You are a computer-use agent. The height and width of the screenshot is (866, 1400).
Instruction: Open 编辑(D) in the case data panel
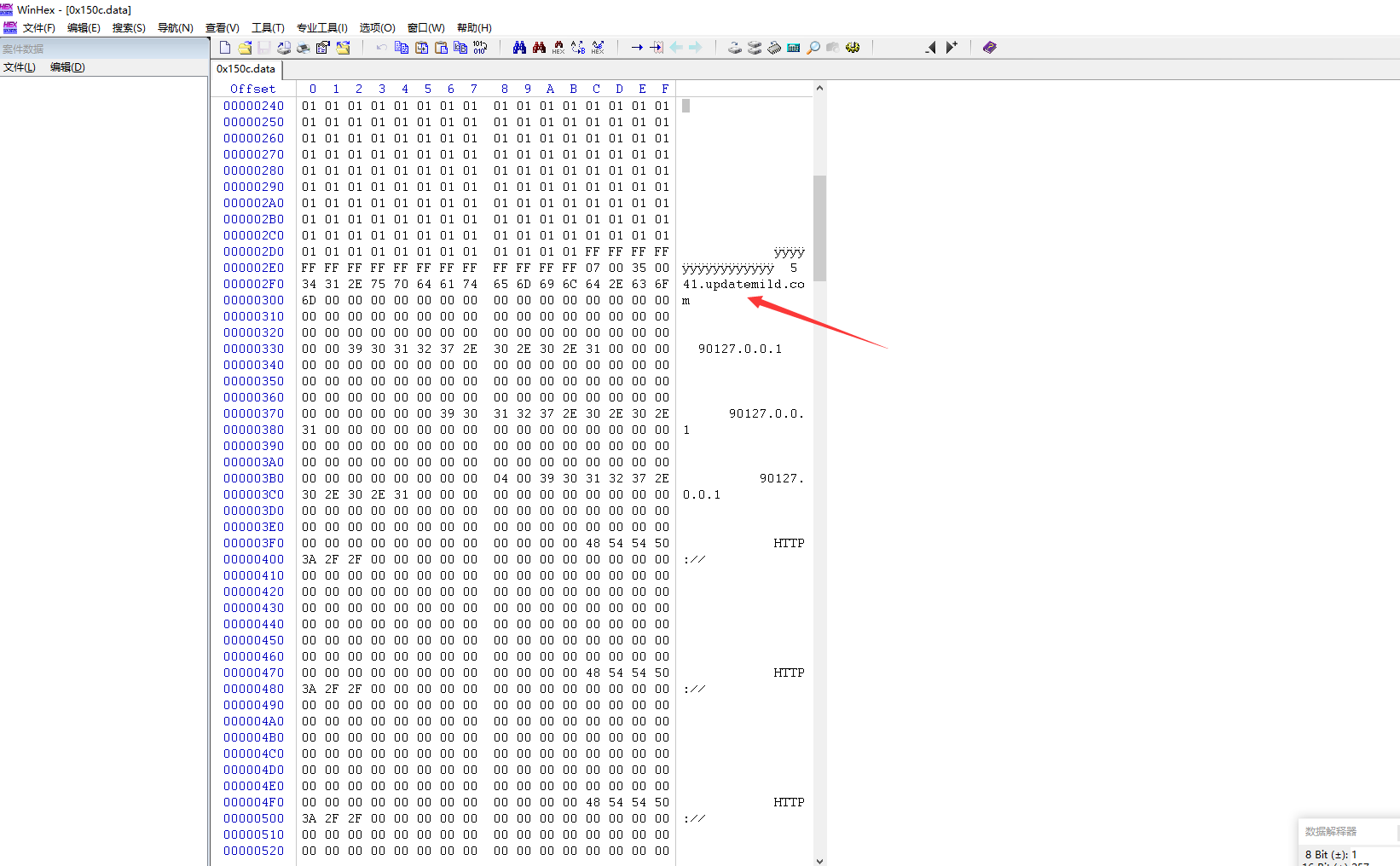pyautogui.click(x=67, y=67)
